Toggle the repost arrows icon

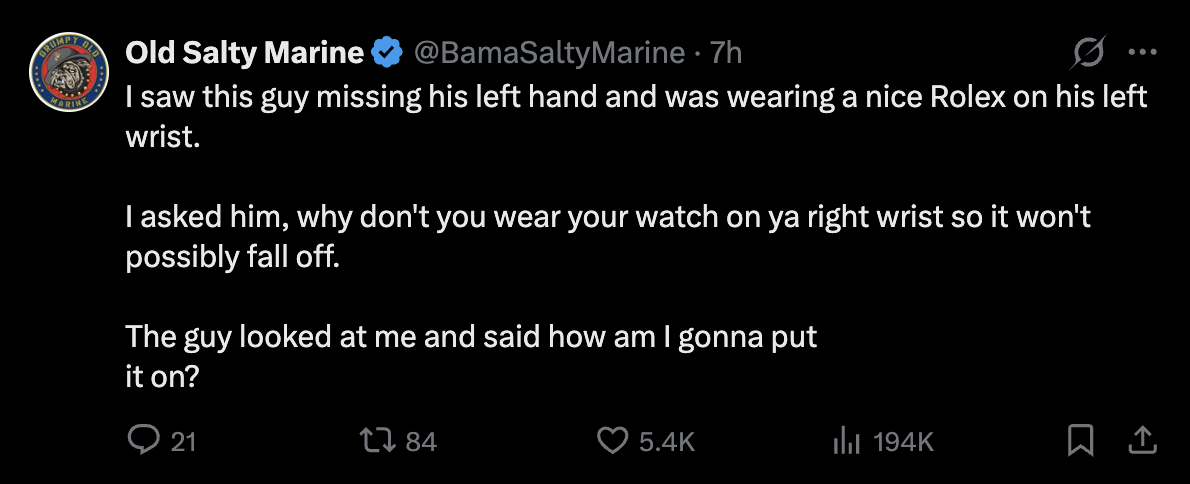click(x=379, y=440)
